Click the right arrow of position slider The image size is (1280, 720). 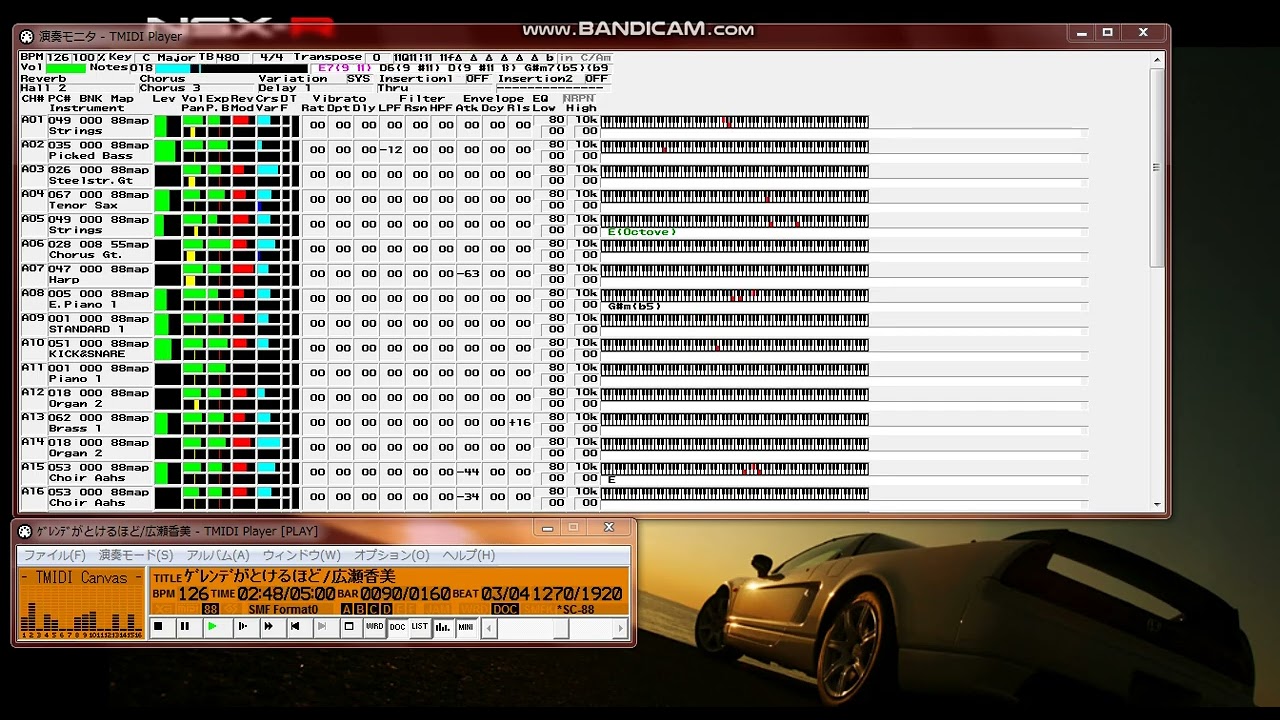(620, 628)
